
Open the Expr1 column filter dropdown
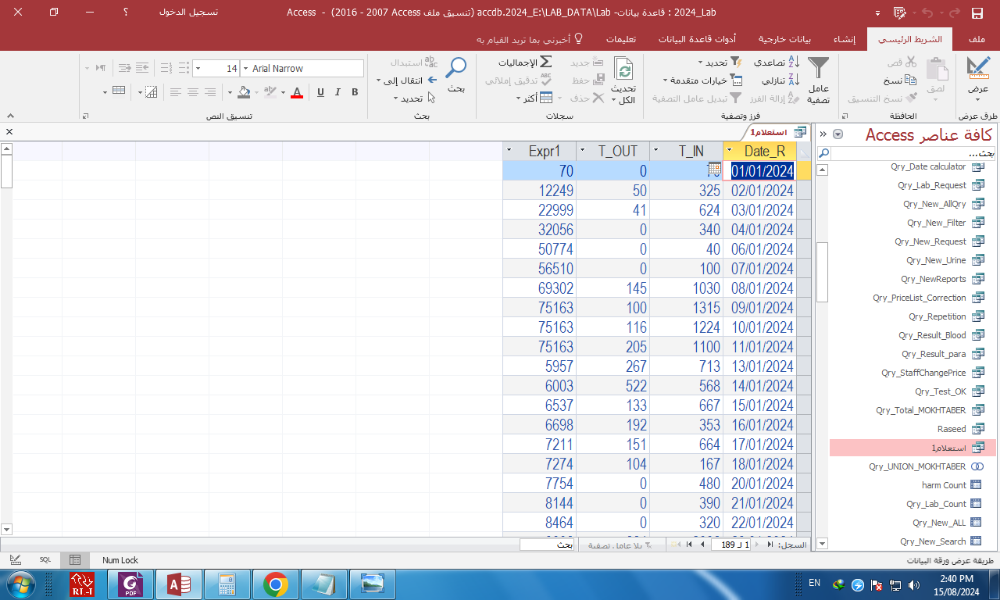(x=509, y=150)
